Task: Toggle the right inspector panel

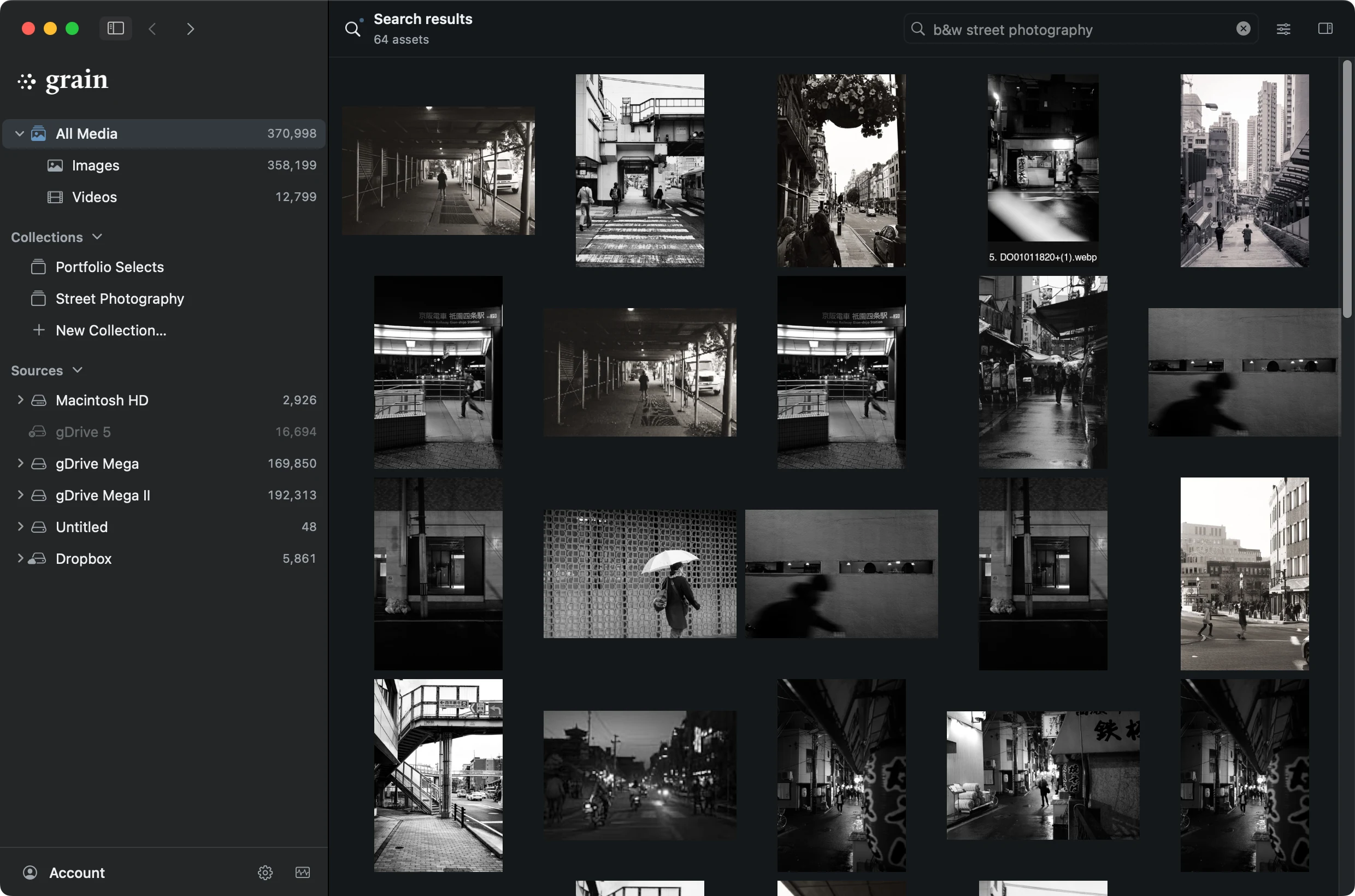Action: pyautogui.click(x=1325, y=28)
